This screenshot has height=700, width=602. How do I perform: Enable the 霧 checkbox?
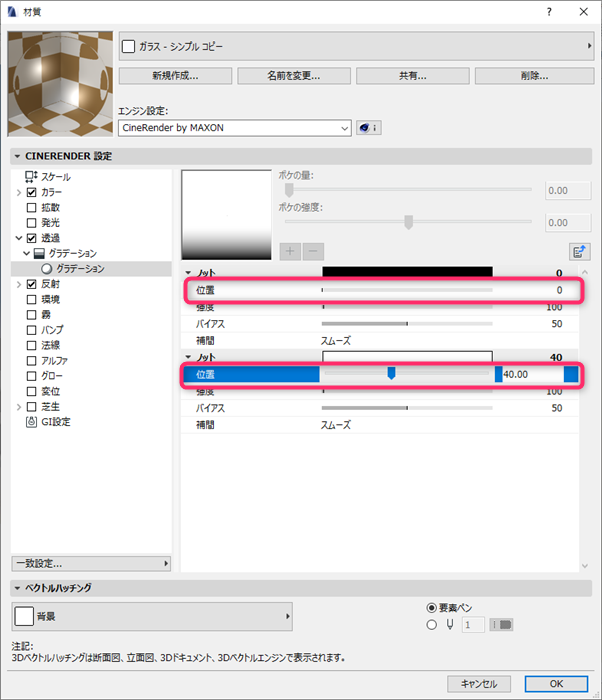tap(31, 315)
